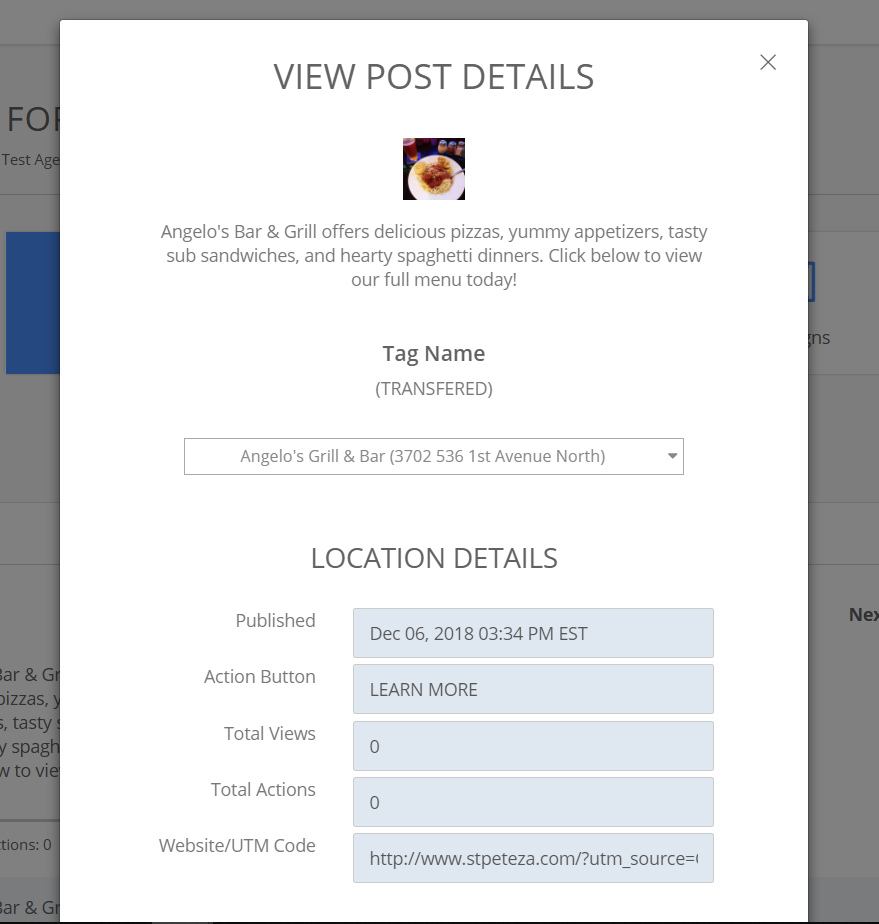Click the Website/UTM Code label
This screenshot has width=879, height=924.
[x=237, y=845]
